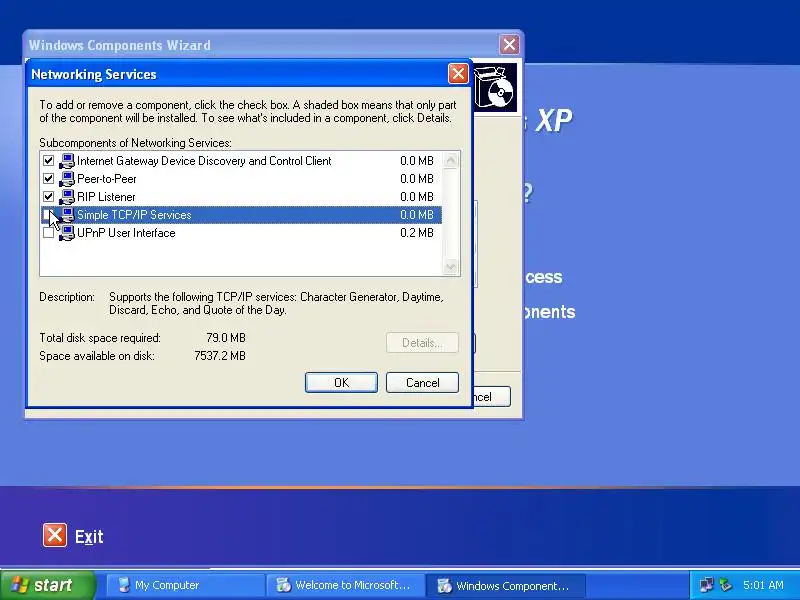Click the Peer-to-Peer computer icon
Image resolution: width=800 pixels, height=600 pixels.
pyautogui.click(x=66, y=179)
